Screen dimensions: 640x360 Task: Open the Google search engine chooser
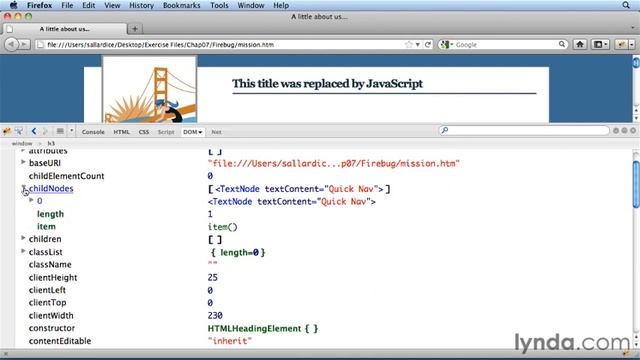pyautogui.click(x=447, y=44)
